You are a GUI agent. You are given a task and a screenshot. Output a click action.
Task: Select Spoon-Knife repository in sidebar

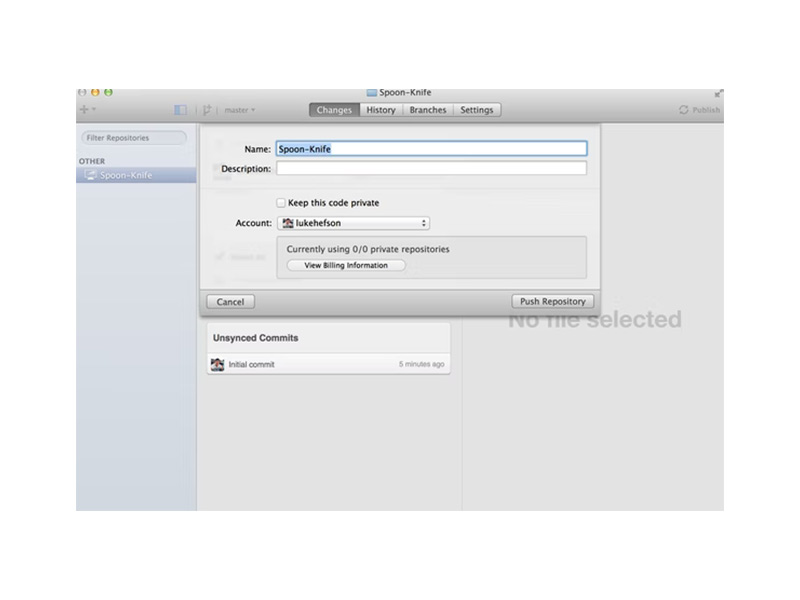coord(136,175)
